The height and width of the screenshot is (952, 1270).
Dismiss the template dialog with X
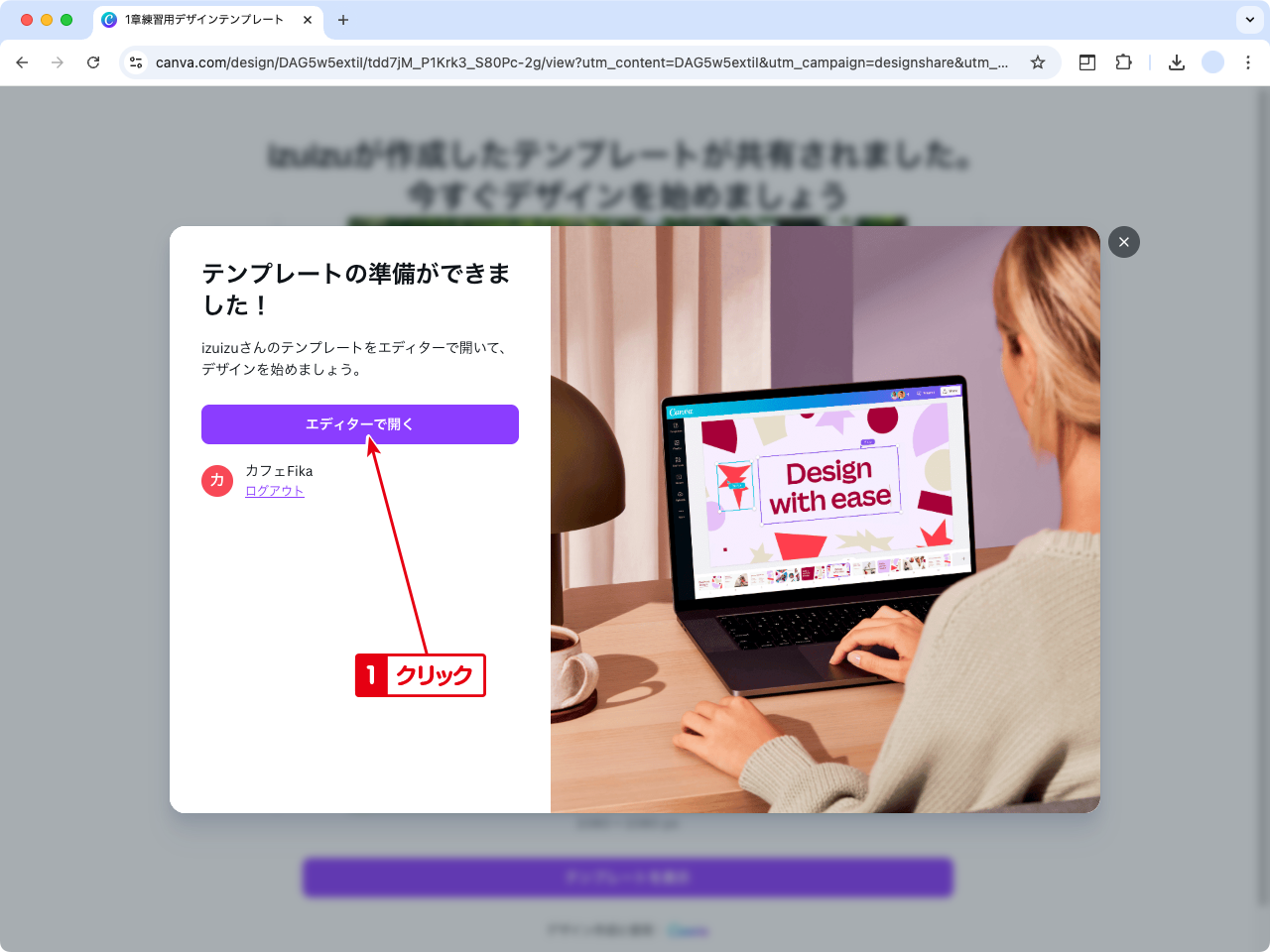click(1124, 242)
